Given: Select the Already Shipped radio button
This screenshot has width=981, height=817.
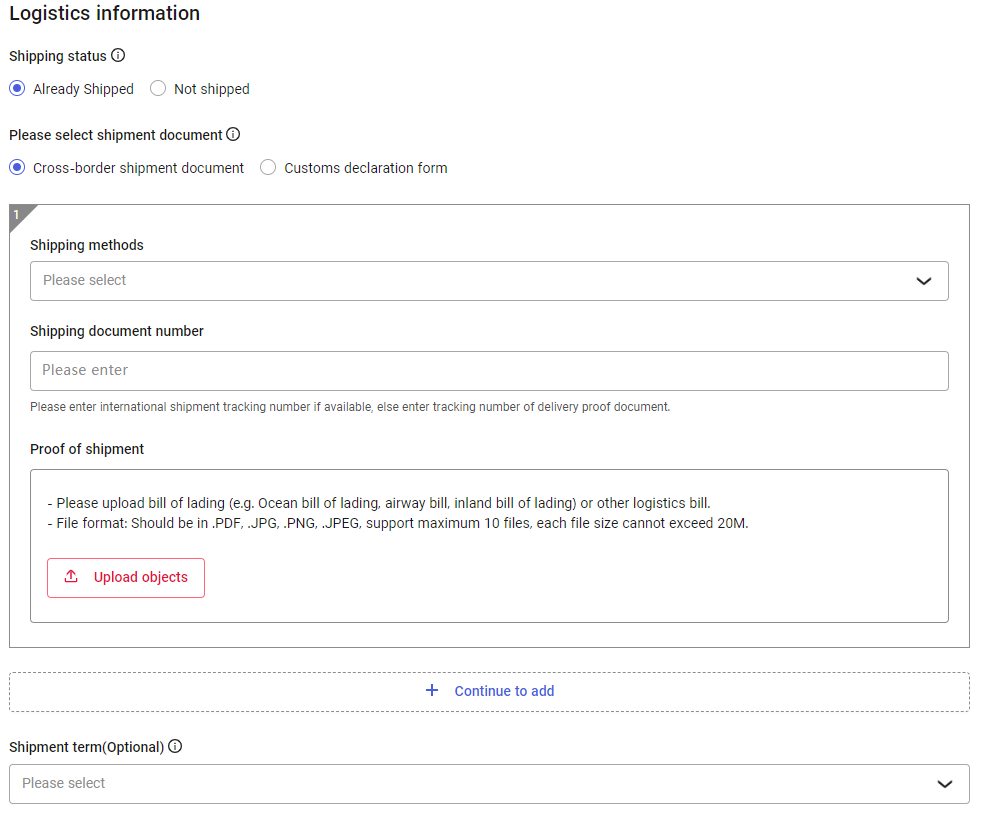Looking at the screenshot, I should click(17, 89).
